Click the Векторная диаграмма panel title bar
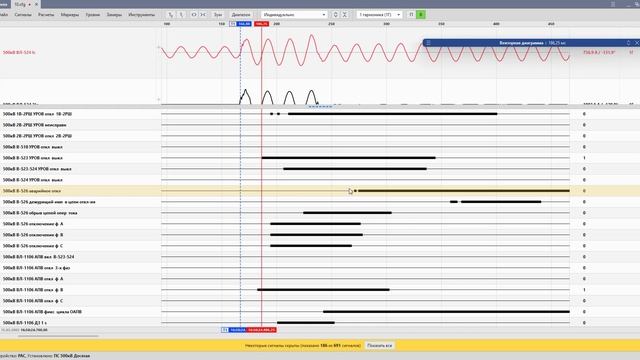 [x=531, y=43]
